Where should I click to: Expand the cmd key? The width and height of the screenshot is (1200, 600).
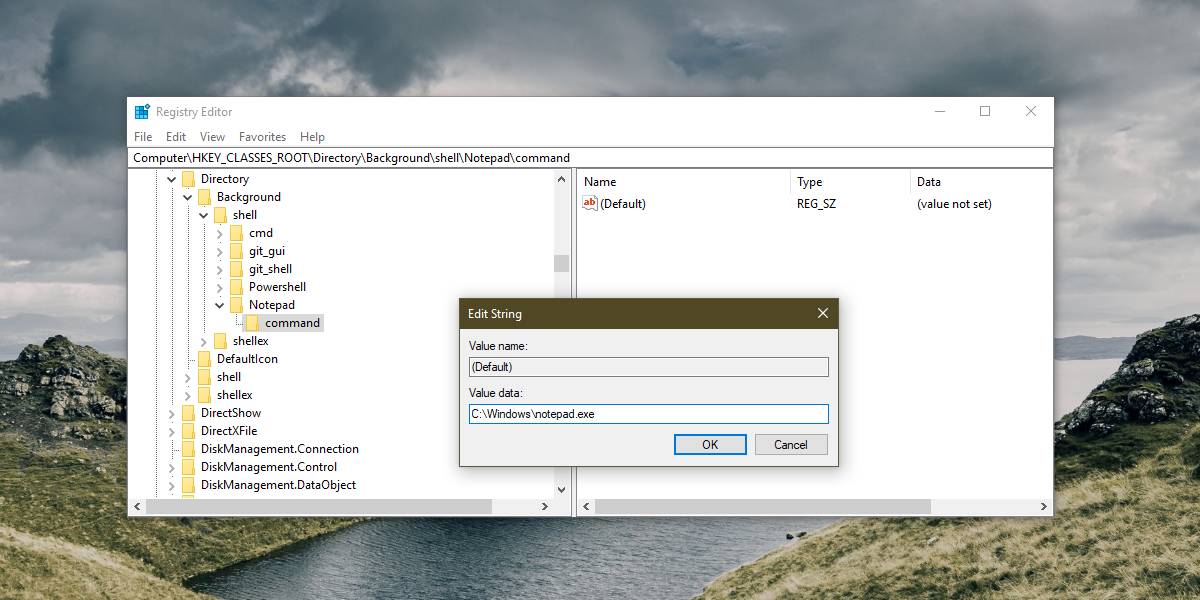[220, 233]
